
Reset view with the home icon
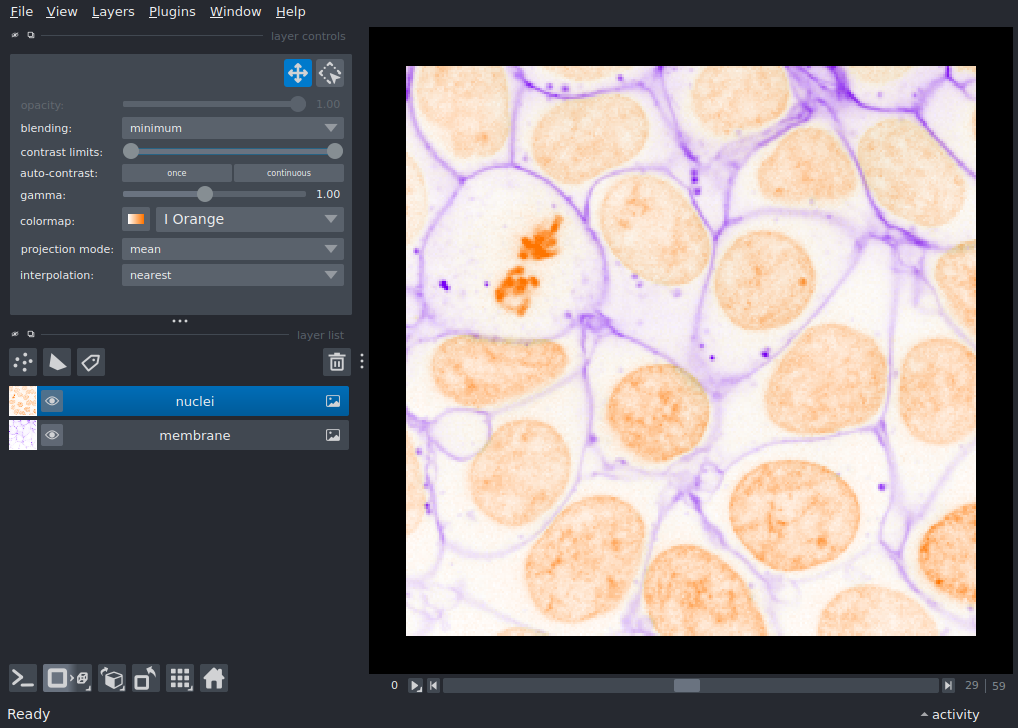[x=214, y=678]
